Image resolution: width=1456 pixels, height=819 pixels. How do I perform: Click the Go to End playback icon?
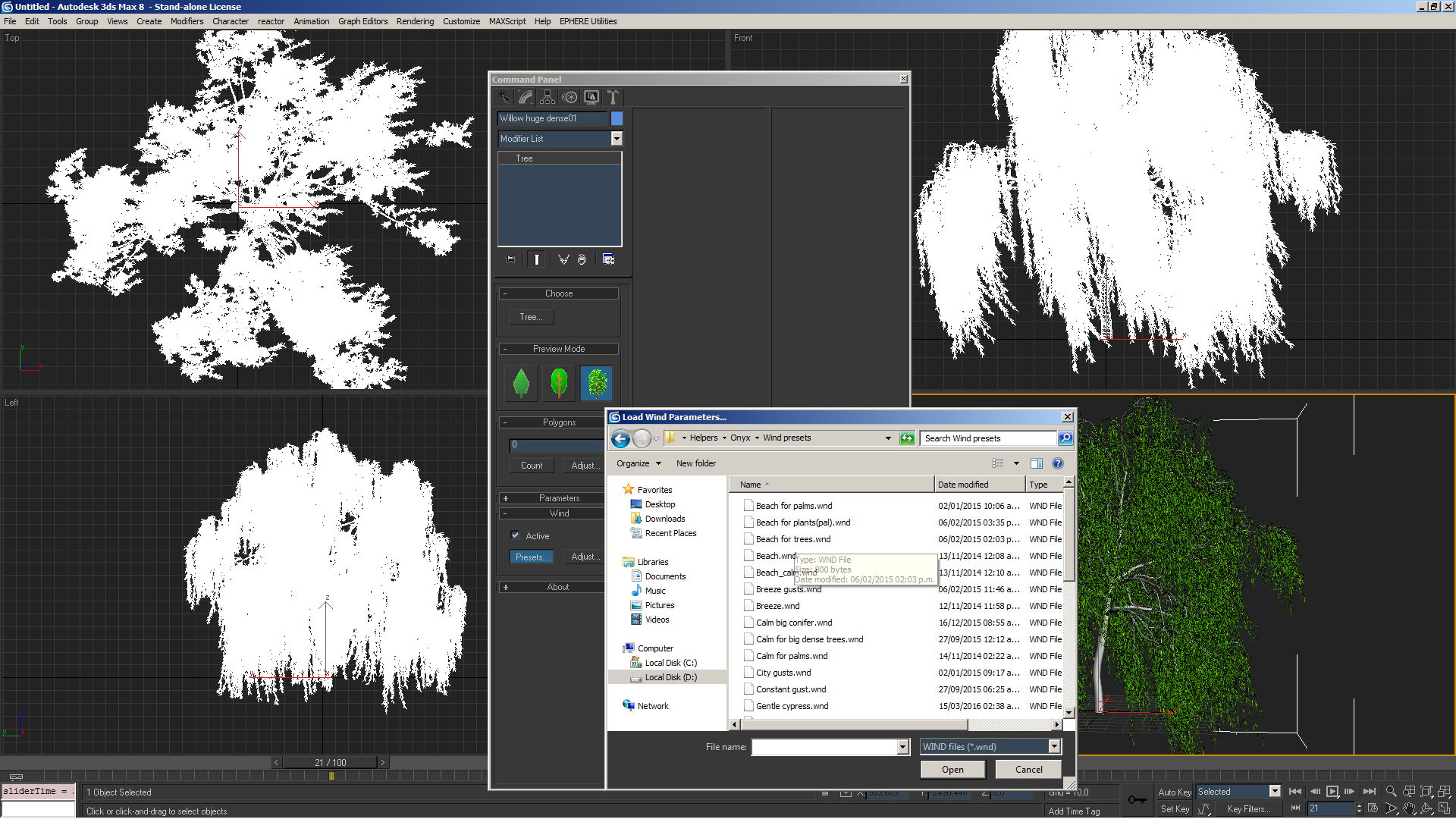click(1370, 792)
